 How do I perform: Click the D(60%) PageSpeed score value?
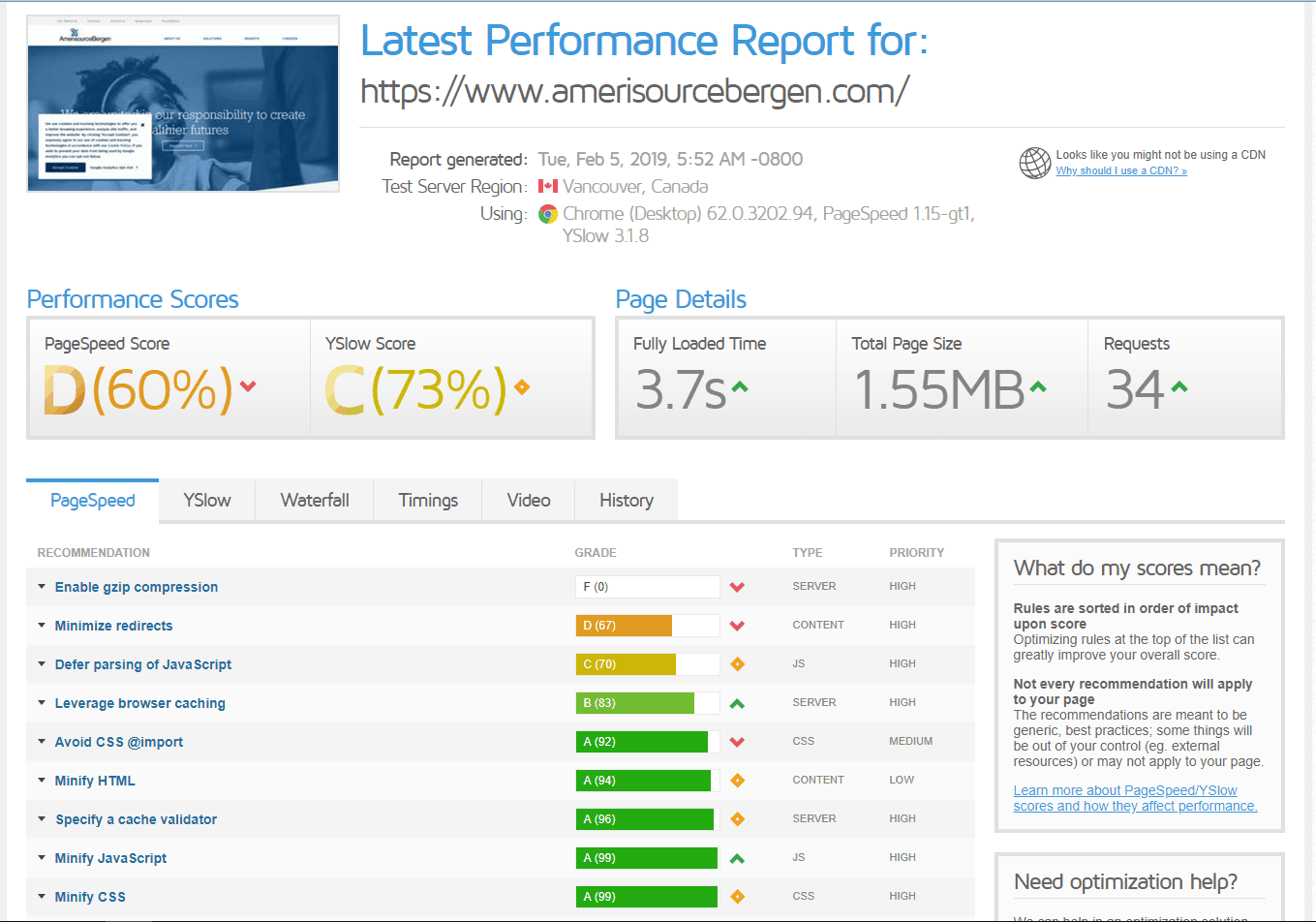tap(138, 389)
